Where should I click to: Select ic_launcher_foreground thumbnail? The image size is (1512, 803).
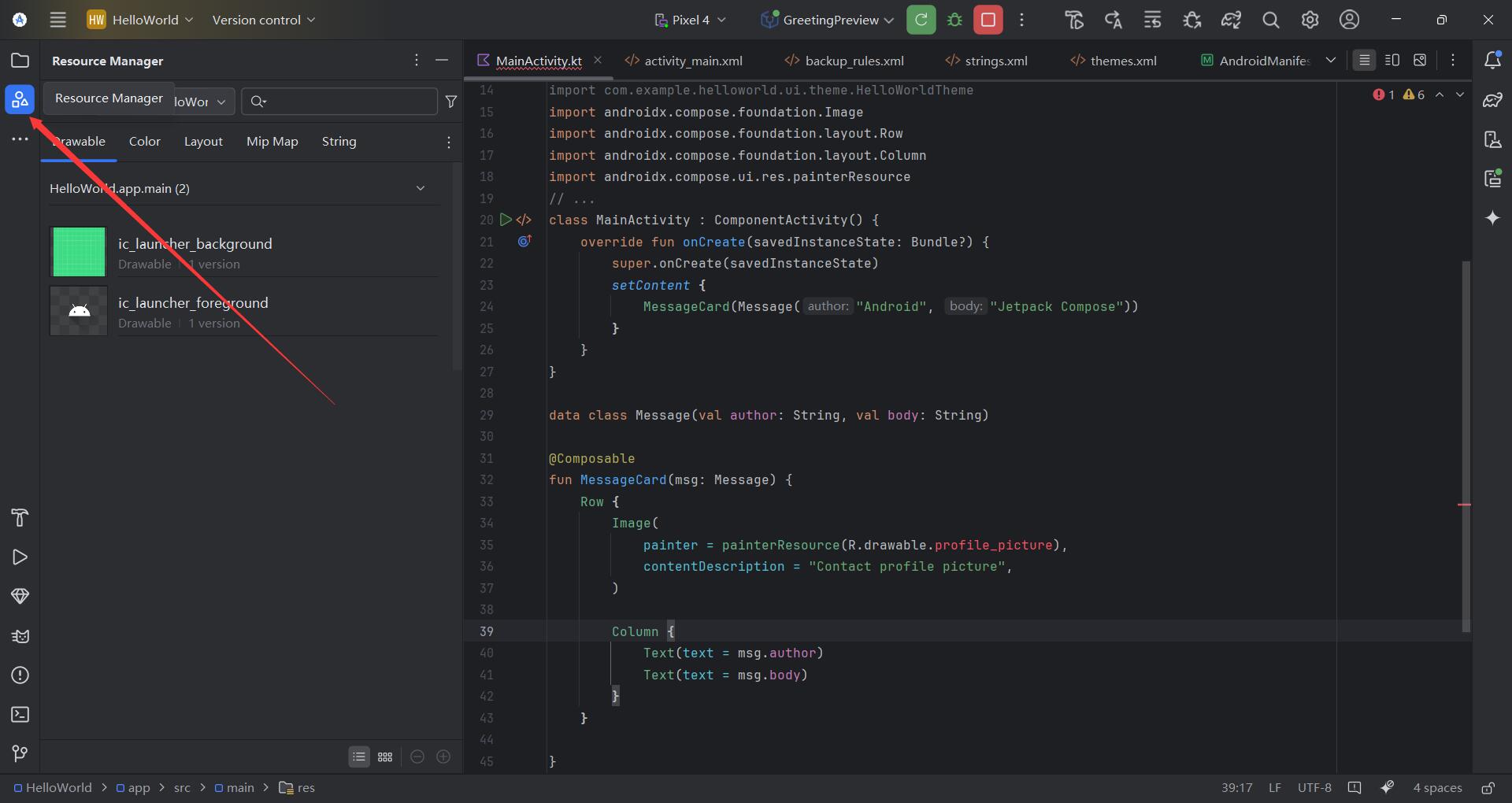point(79,311)
